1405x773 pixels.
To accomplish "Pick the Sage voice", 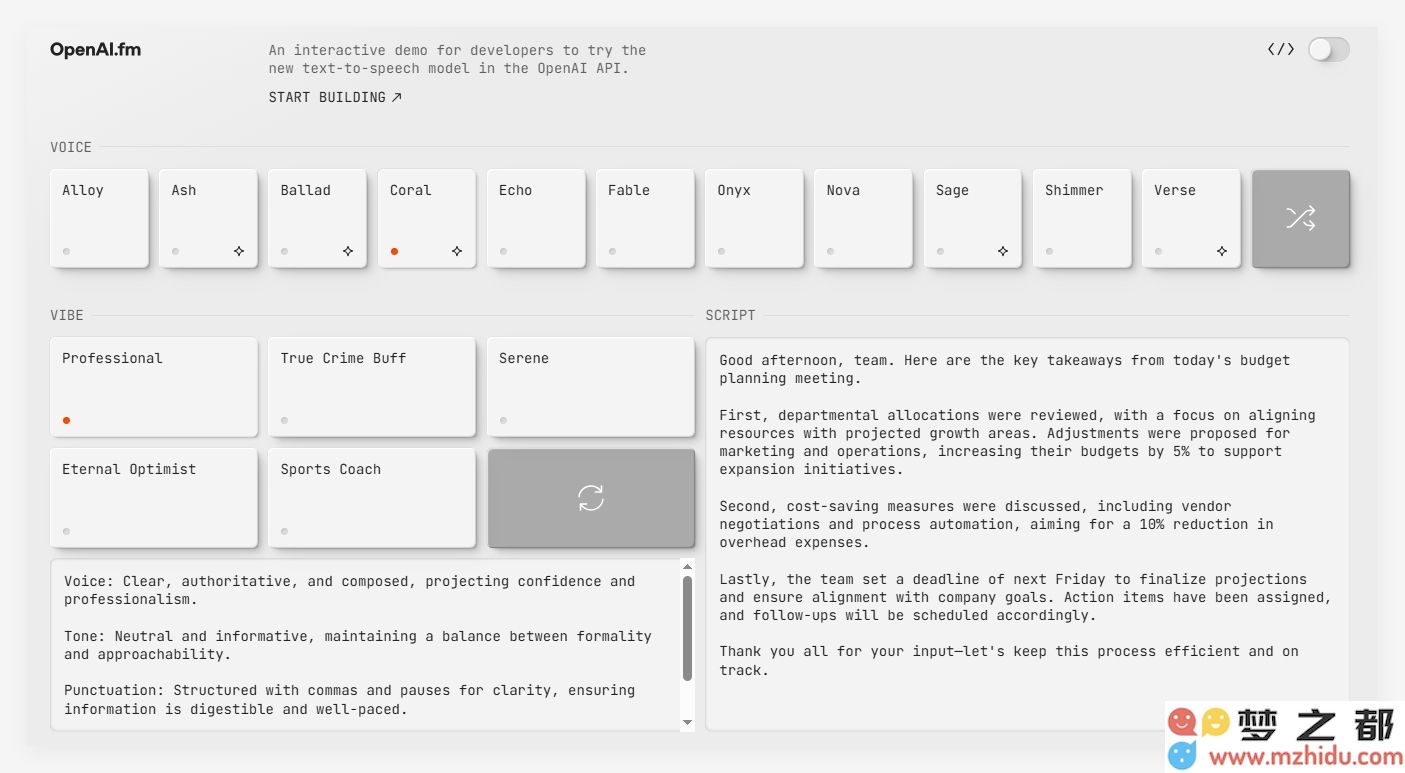I will pyautogui.click(x=972, y=218).
